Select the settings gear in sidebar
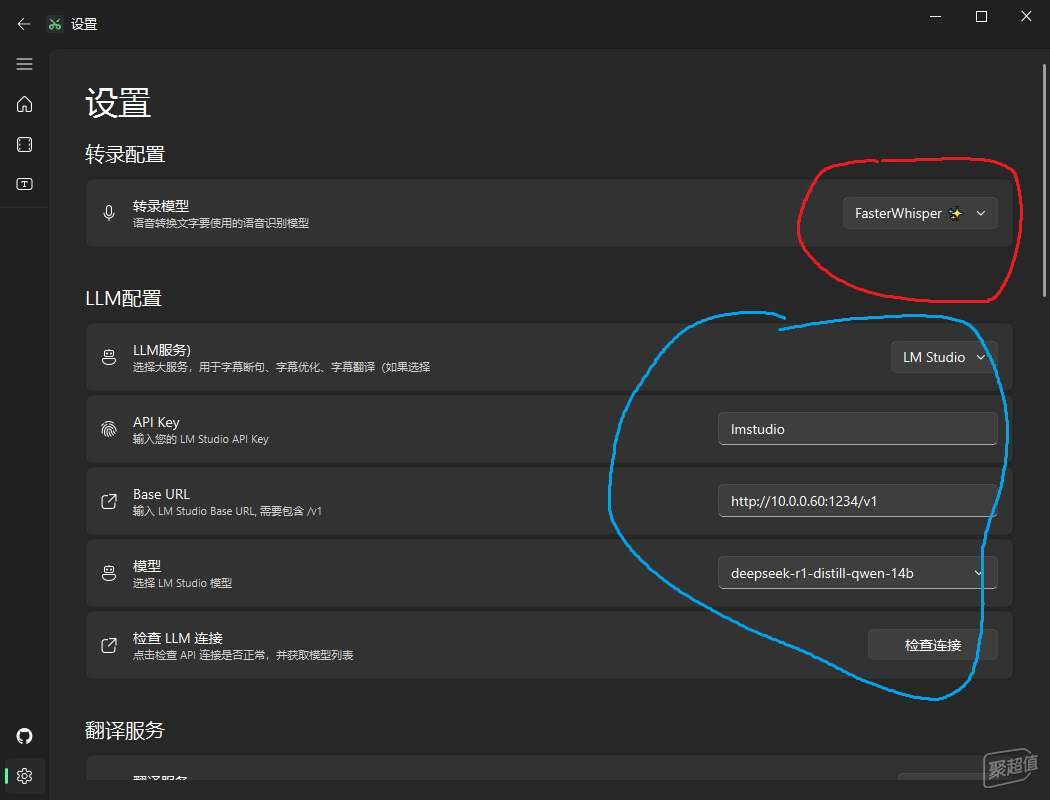The height and width of the screenshot is (800, 1050). point(24,776)
